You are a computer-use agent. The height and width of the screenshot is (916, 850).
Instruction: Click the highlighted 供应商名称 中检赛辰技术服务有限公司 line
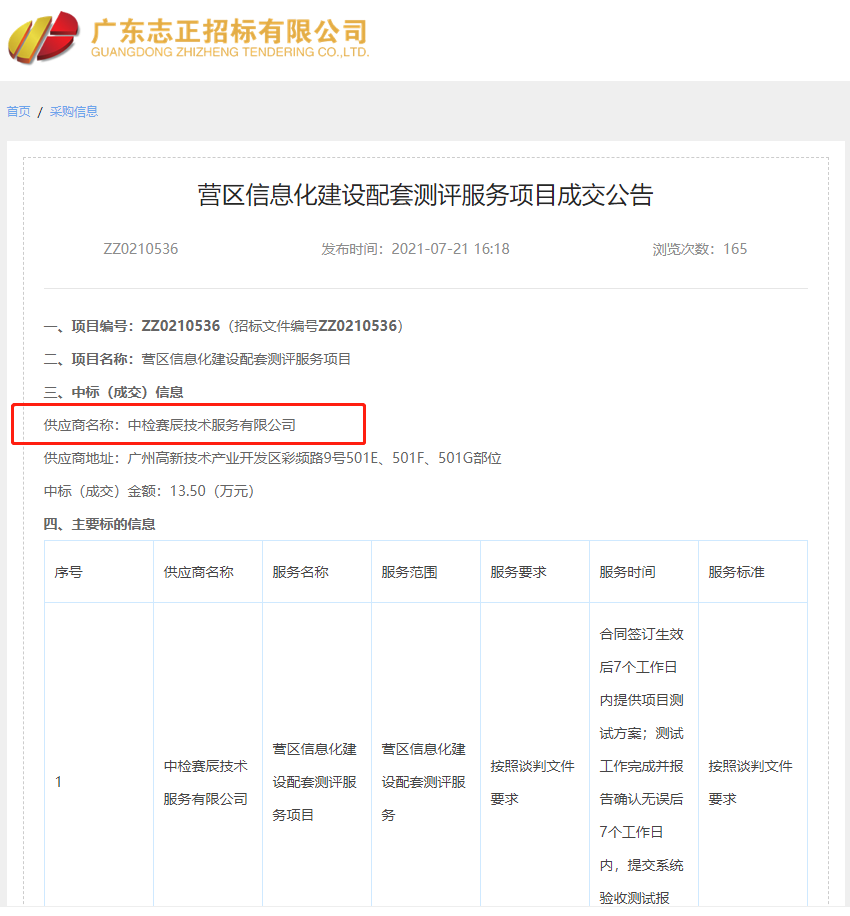(170, 425)
